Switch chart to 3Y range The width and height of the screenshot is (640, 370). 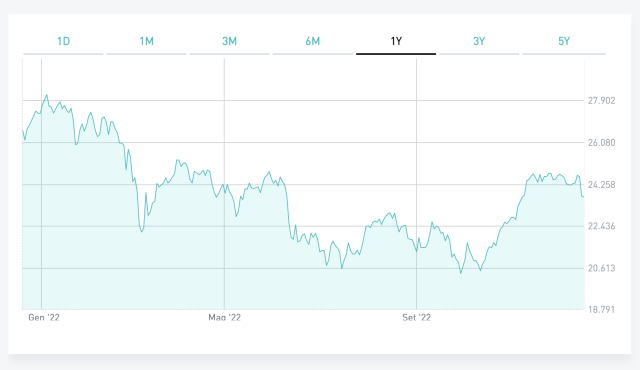pyautogui.click(x=479, y=41)
